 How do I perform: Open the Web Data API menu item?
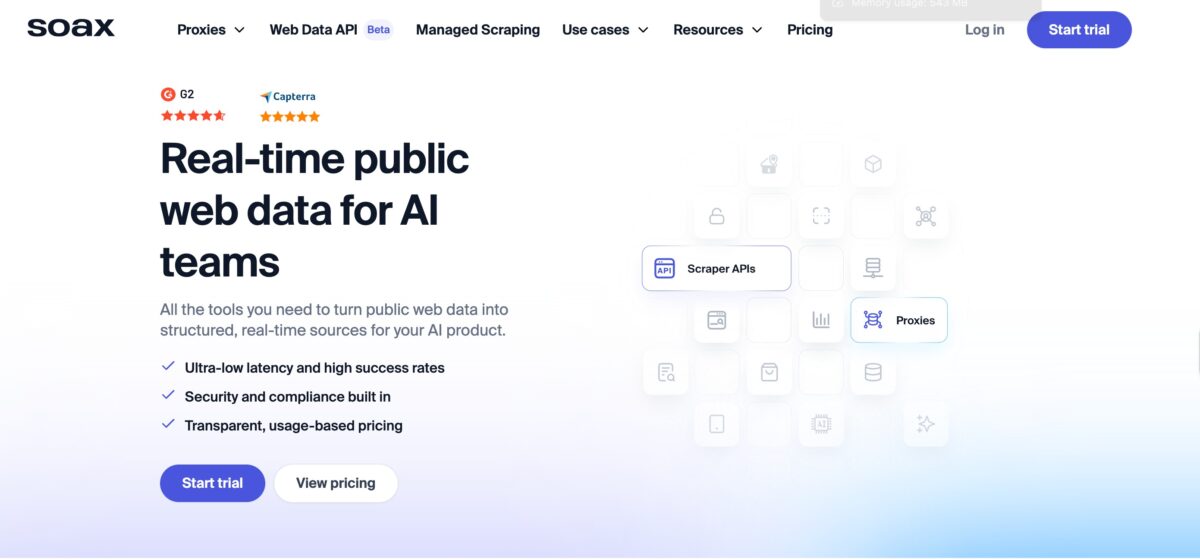click(313, 30)
